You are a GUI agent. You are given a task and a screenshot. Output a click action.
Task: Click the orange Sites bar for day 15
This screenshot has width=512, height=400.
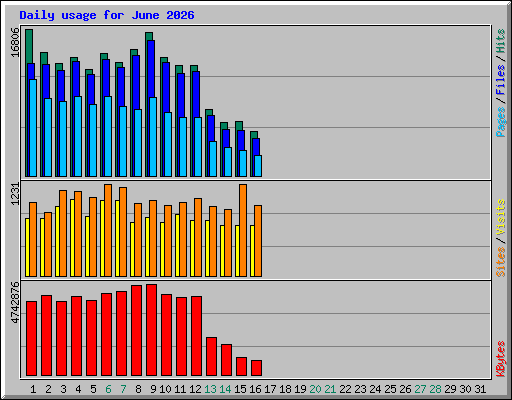(x=243, y=231)
